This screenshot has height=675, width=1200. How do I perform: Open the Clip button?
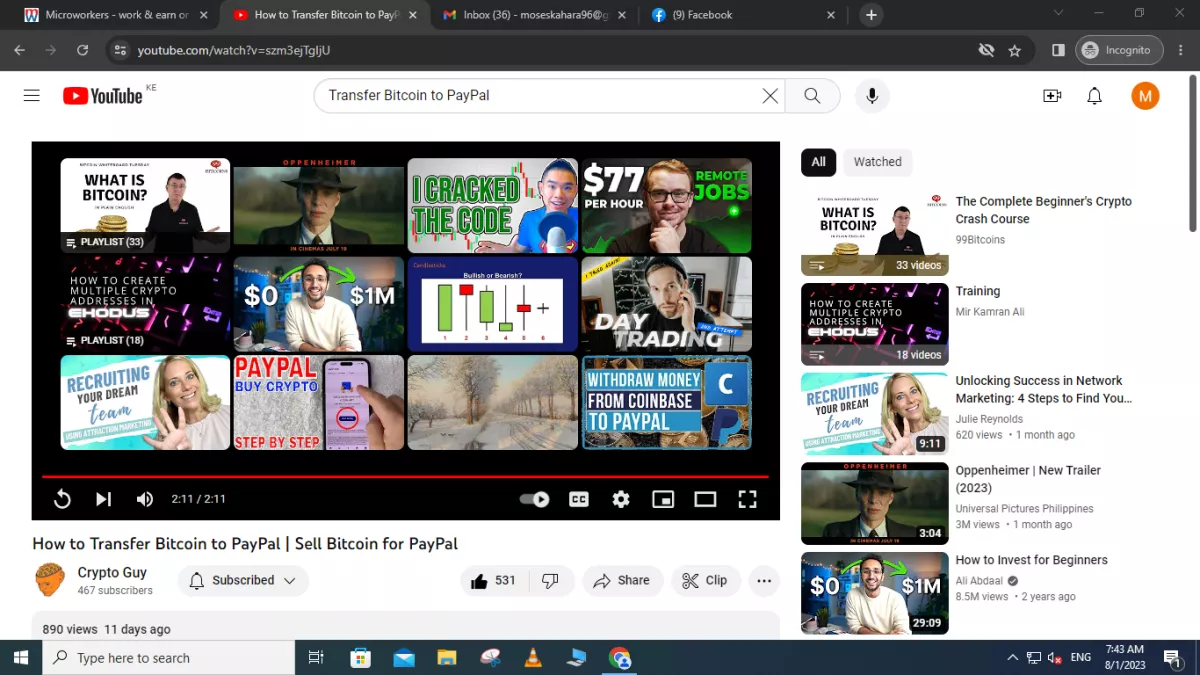tap(705, 580)
